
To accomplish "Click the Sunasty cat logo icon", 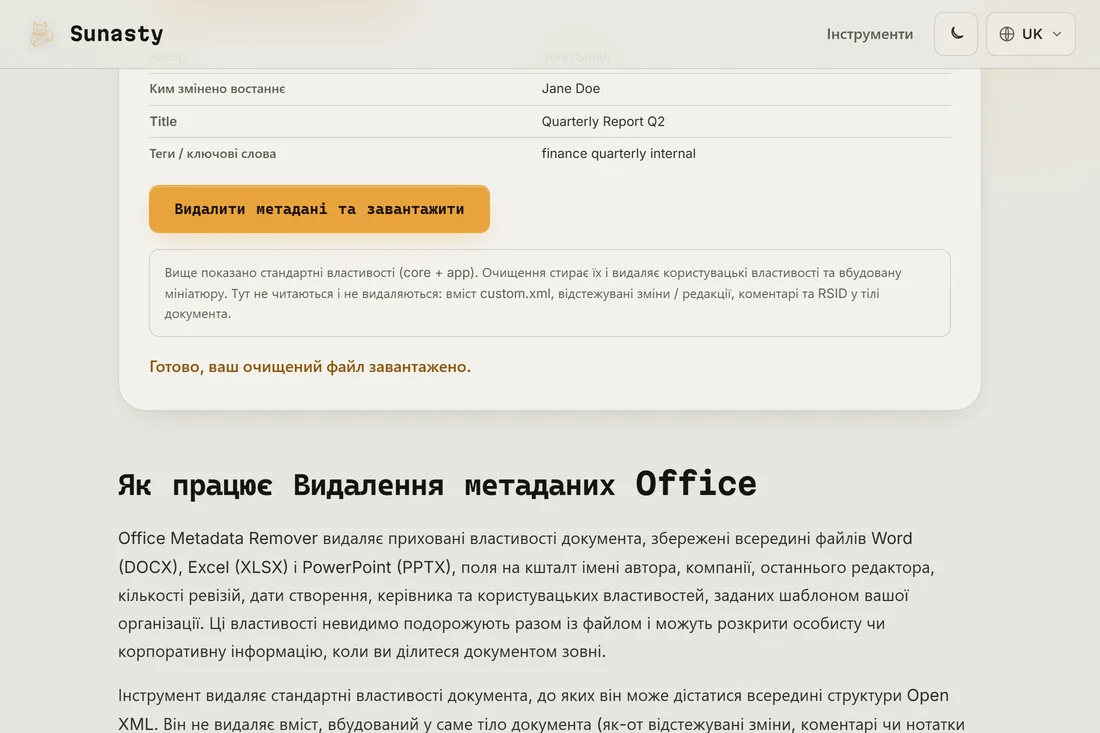I will (41, 34).
